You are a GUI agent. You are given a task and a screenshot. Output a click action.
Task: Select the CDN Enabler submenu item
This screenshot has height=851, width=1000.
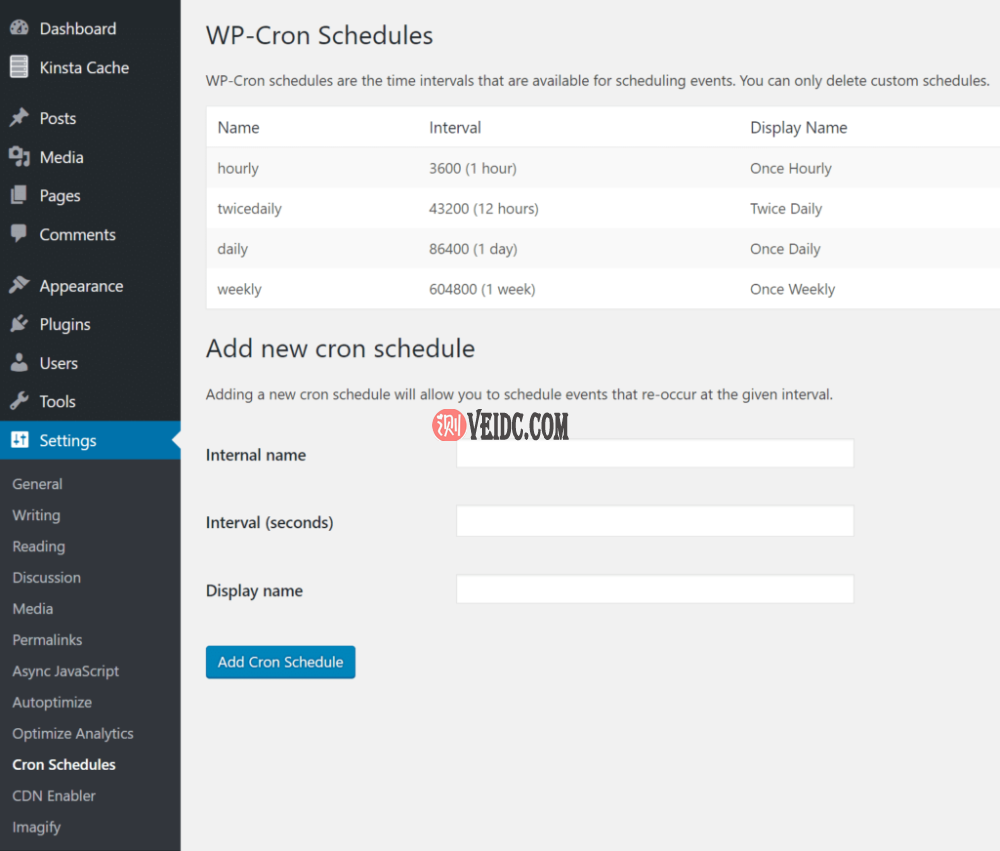[54, 796]
